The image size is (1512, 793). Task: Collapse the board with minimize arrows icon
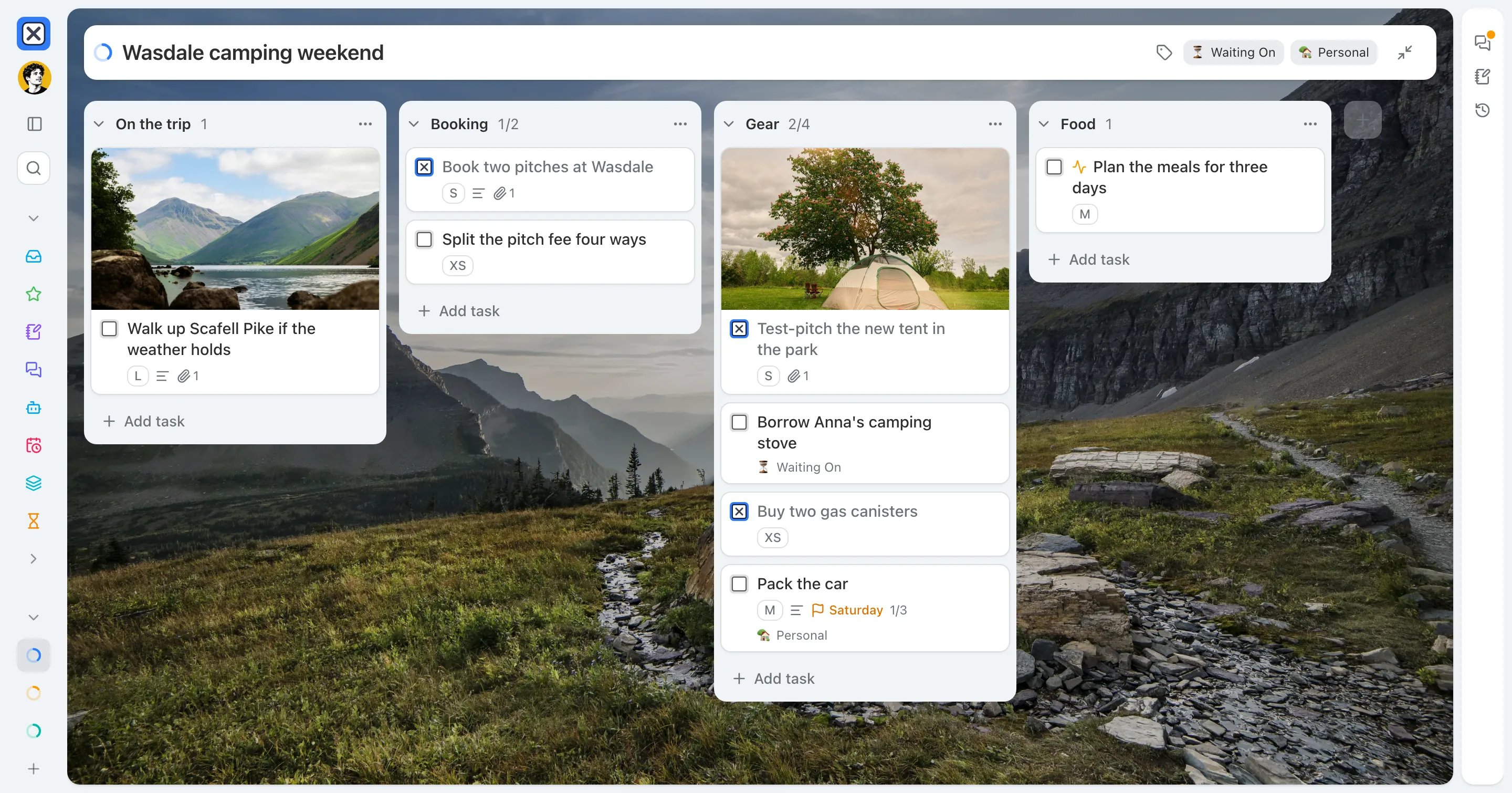1404,52
